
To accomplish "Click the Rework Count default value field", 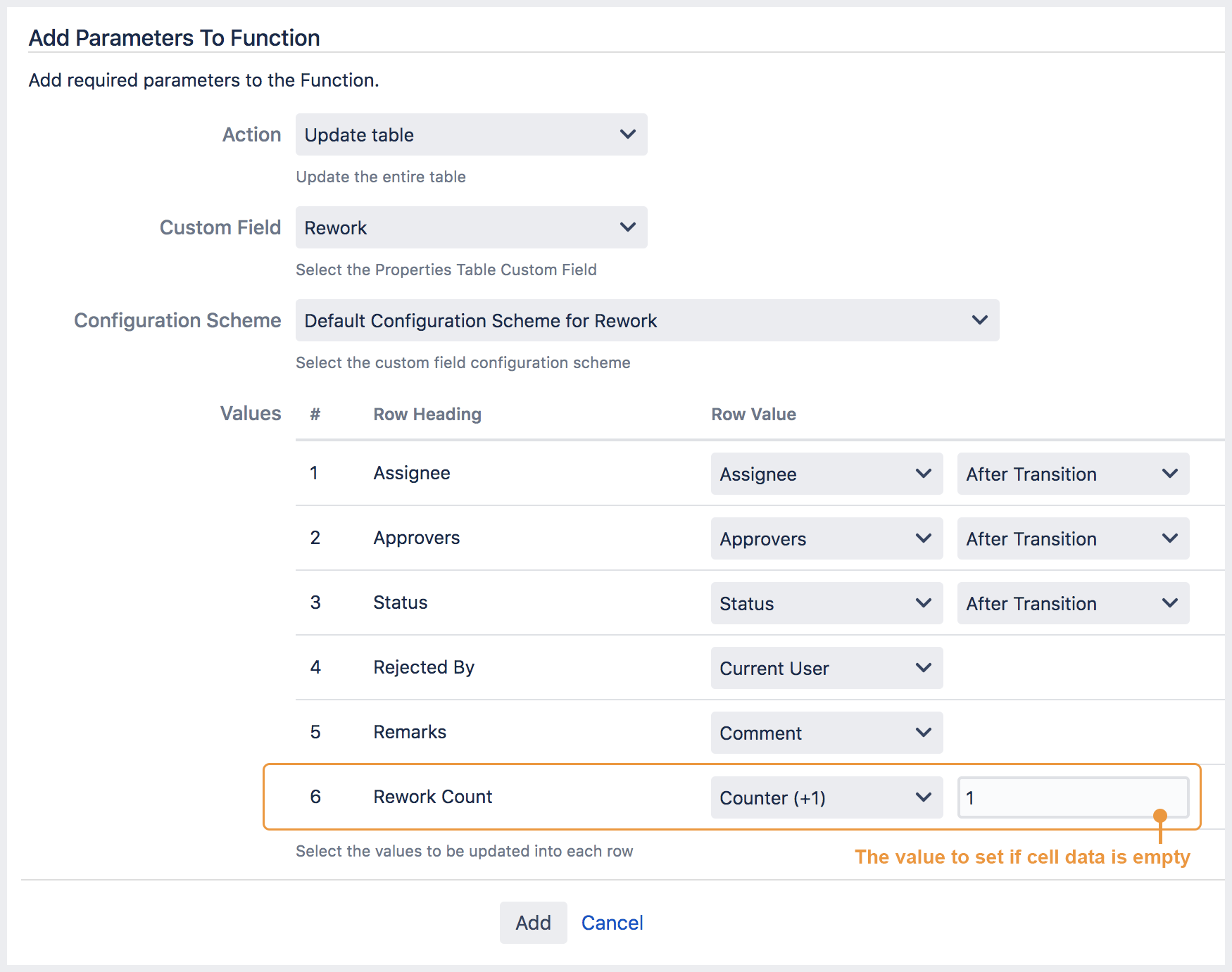I will [1073, 797].
